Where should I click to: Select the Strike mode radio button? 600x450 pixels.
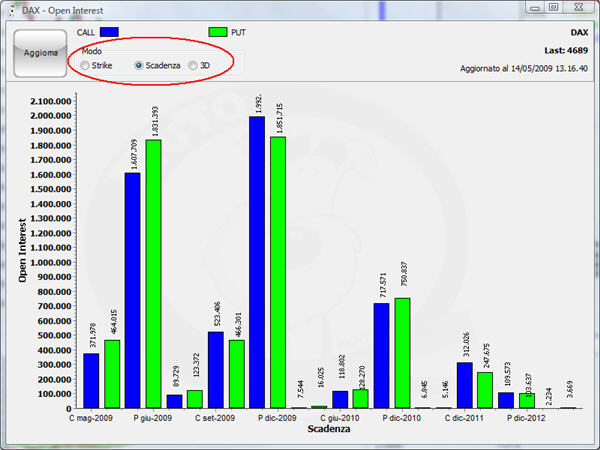tap(85, 65)
